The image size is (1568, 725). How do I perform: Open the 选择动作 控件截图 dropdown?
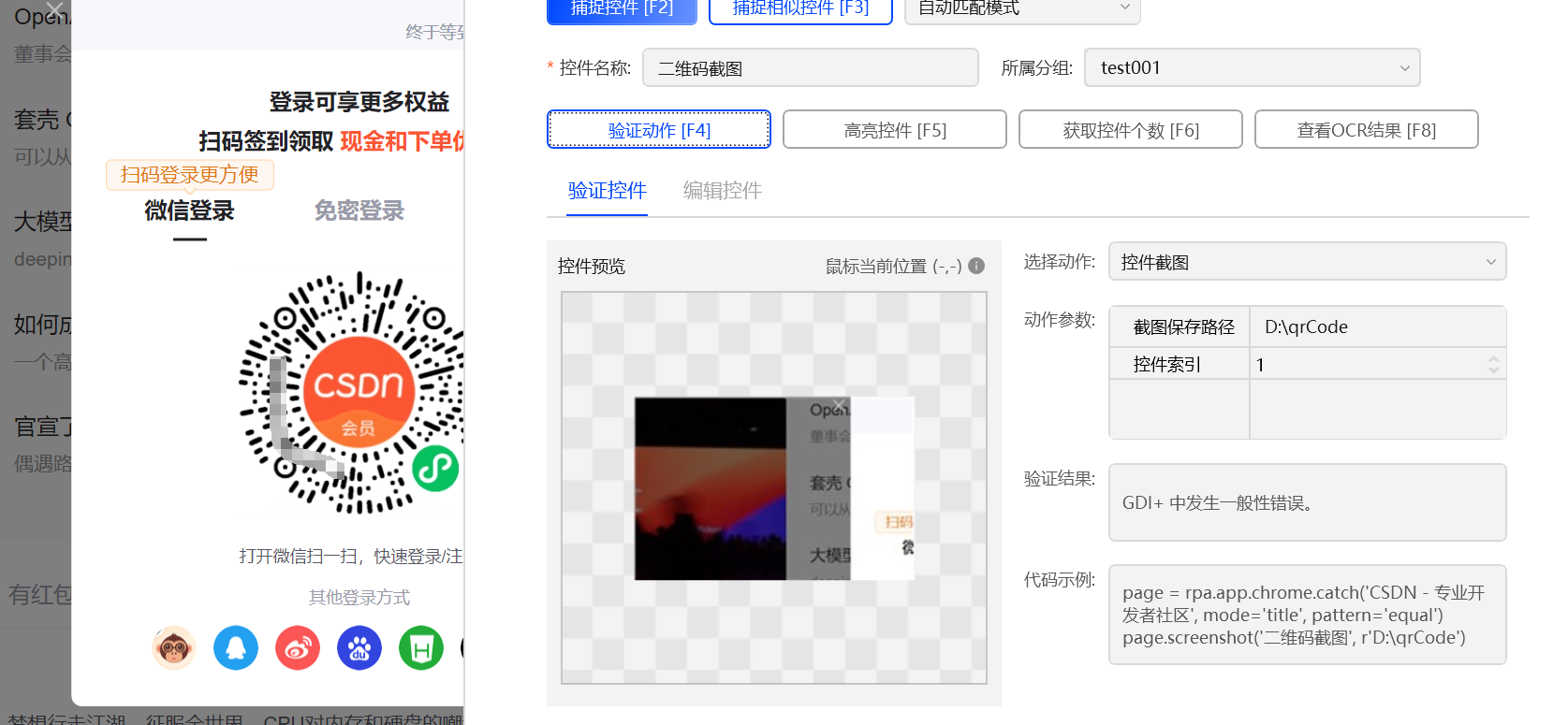(1308, 262)
